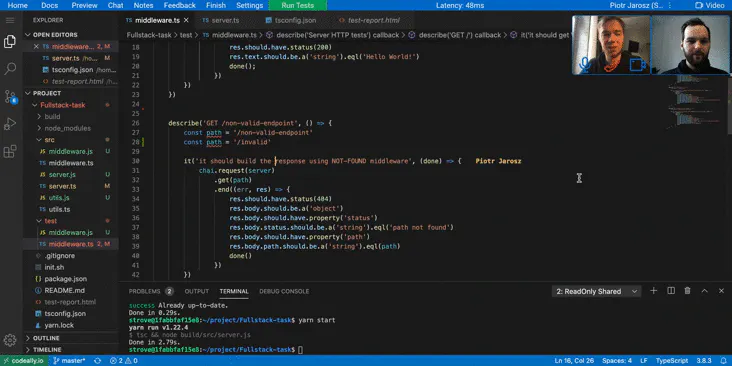Click Finish in the top bar
The height and width of the screenshot is (366, 732).
[216, 6]
